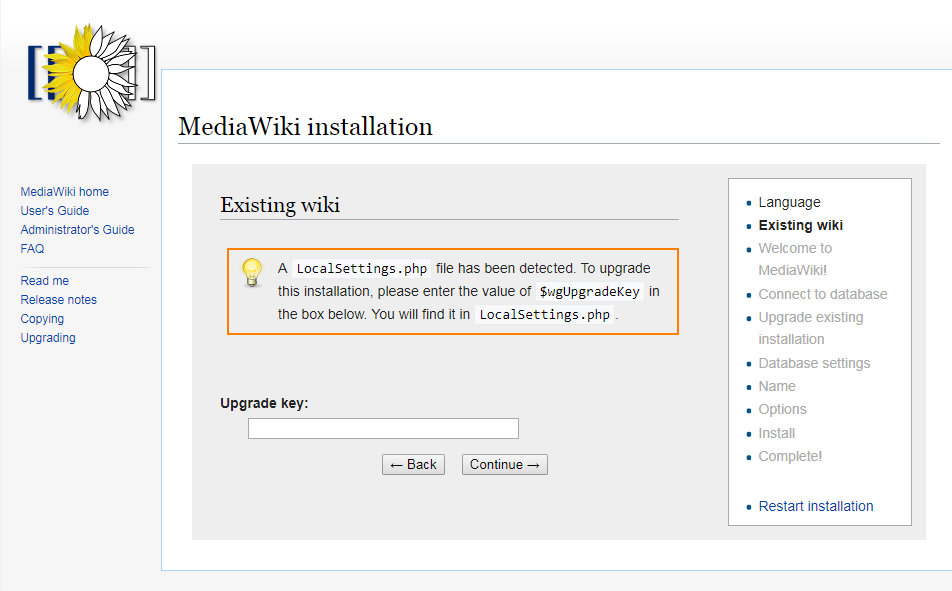Viewport: 952px width, 591px height.
Task: Click the Database settings step
Action: pos(814,363)
